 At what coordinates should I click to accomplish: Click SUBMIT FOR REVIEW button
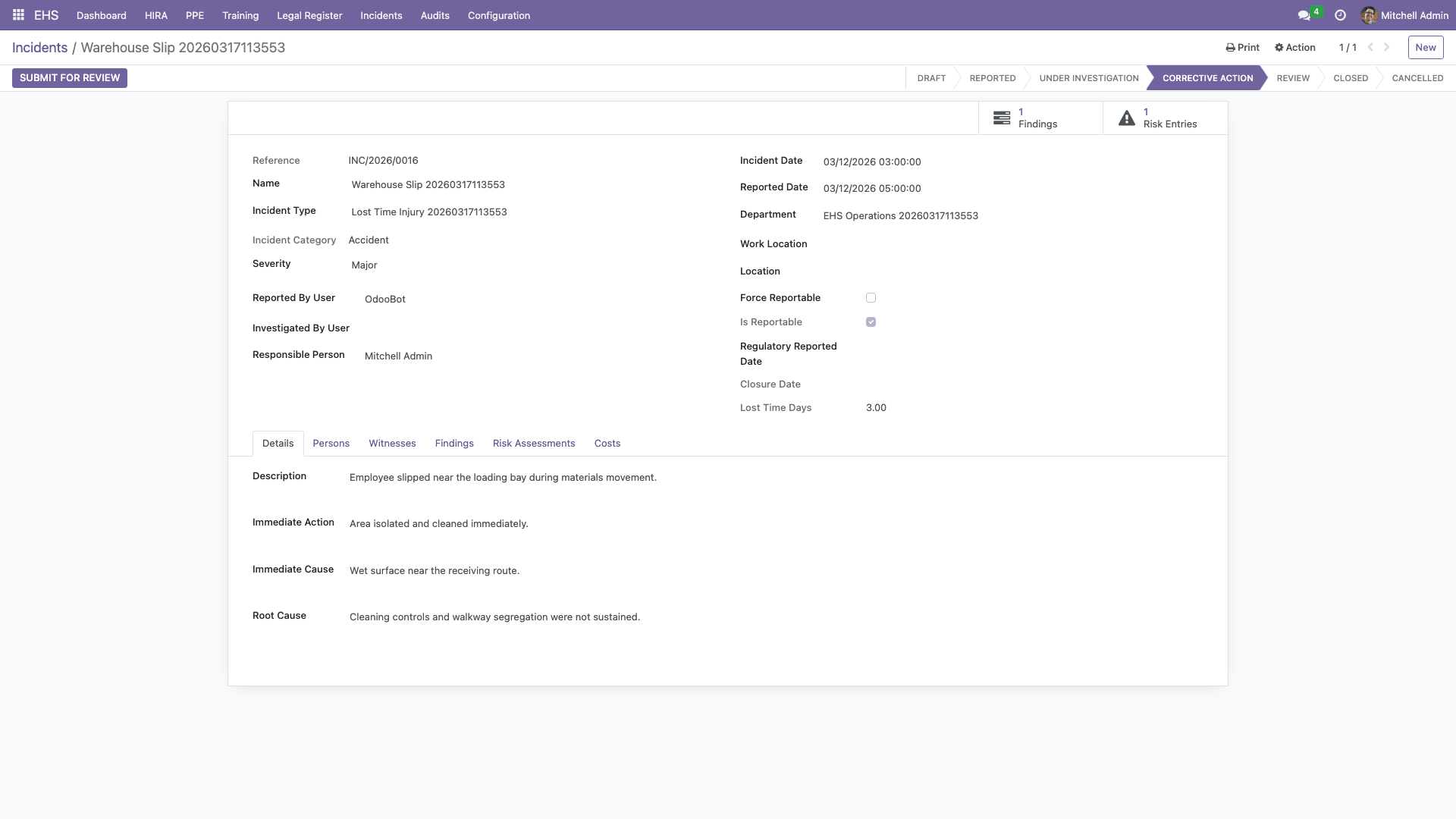point(69,77)
